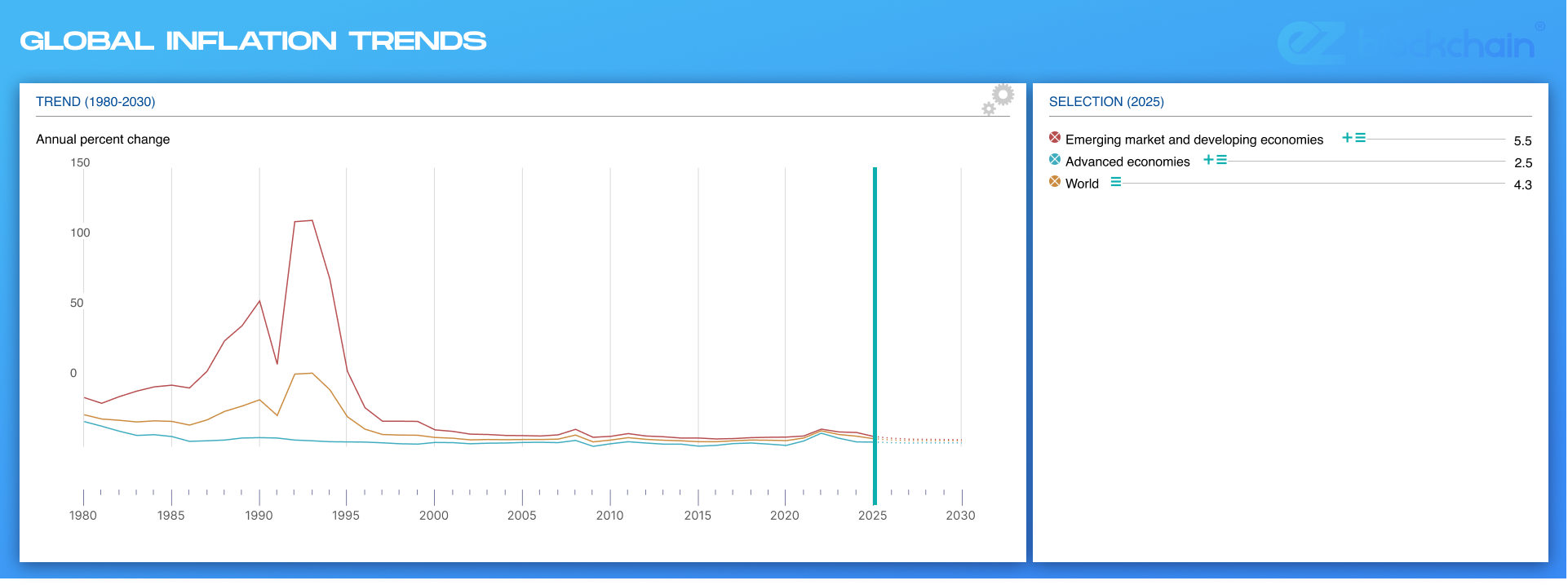1568x585 pixels.
Task: Open list icon beside Advanced economies
Action: pyautogui.click(x=1222, y=160)
